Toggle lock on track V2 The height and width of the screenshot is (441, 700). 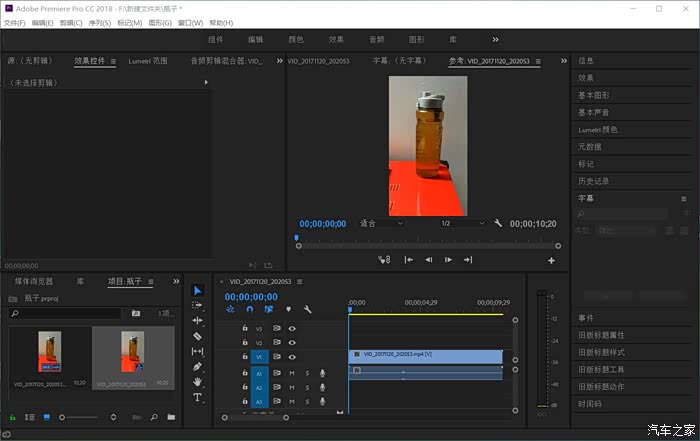click(245, 342)
